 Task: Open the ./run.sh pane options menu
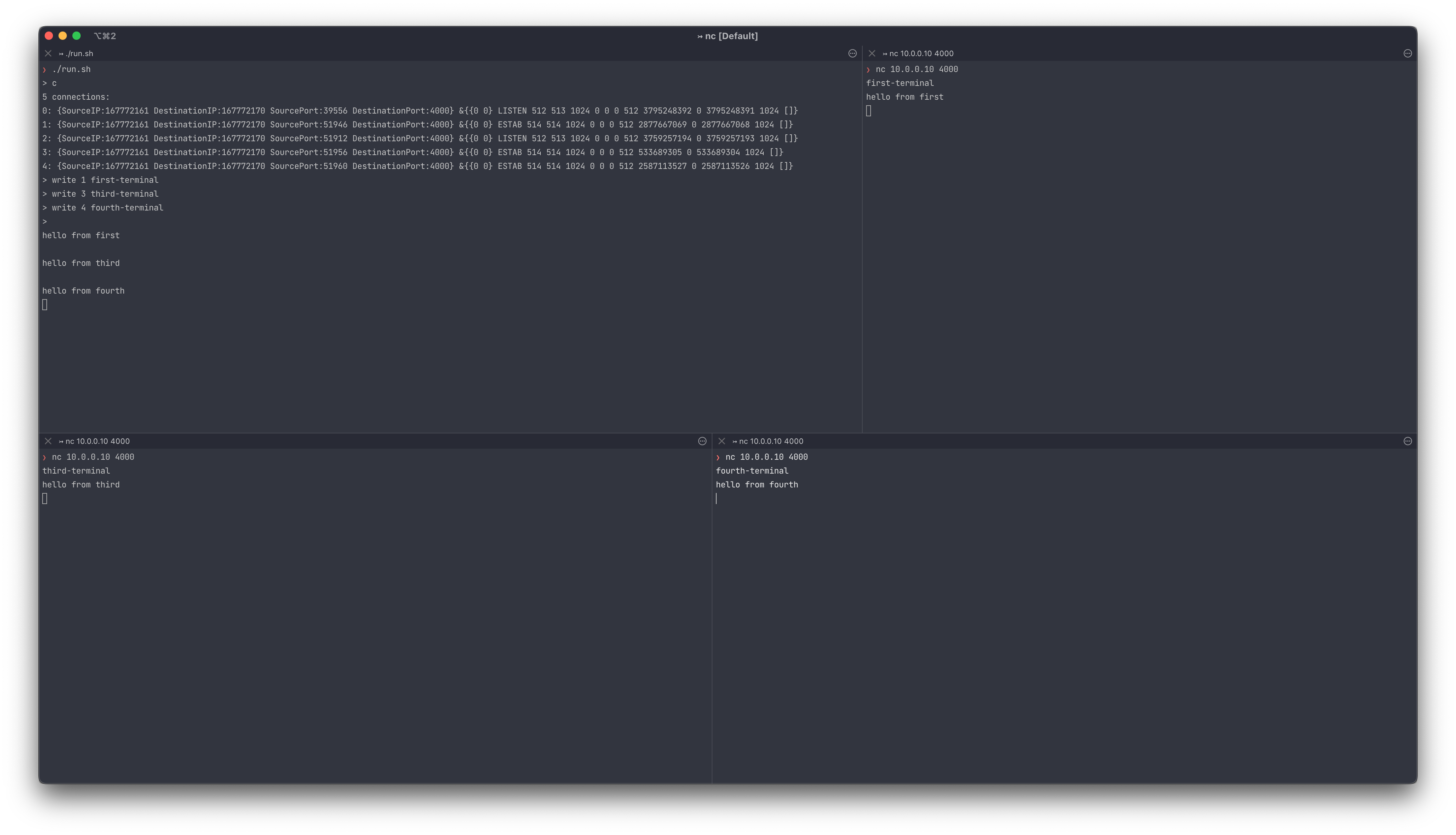pyautogui.click(x=852, y=53)
